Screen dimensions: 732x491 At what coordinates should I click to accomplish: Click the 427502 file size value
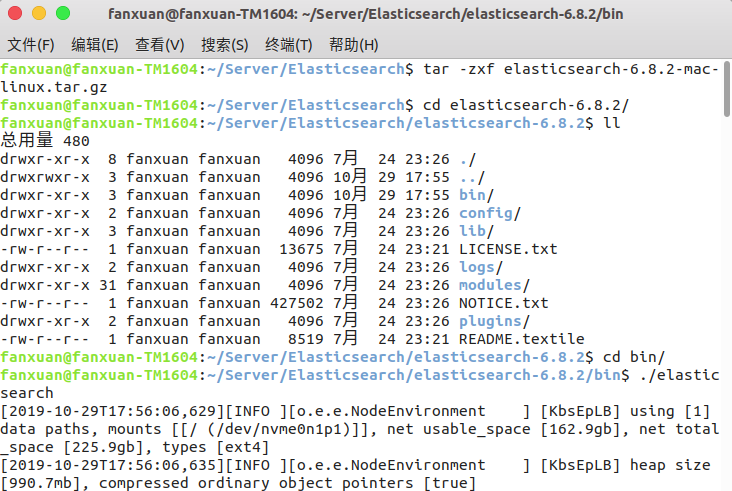point(296,303)
